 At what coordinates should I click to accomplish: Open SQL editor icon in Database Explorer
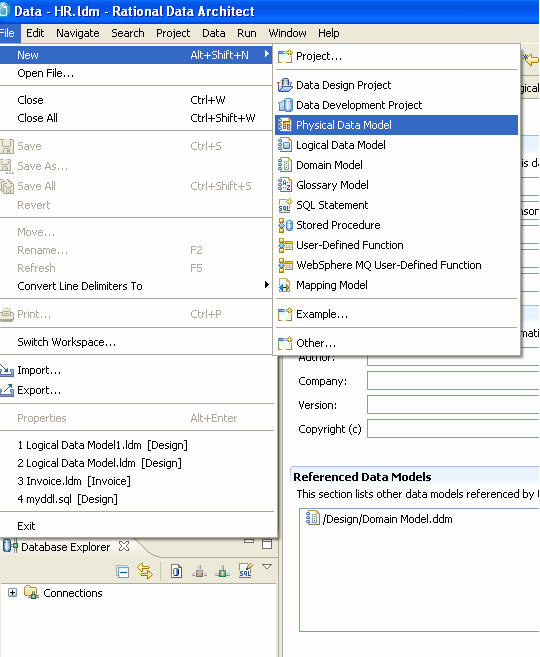(x=245, y=571)
